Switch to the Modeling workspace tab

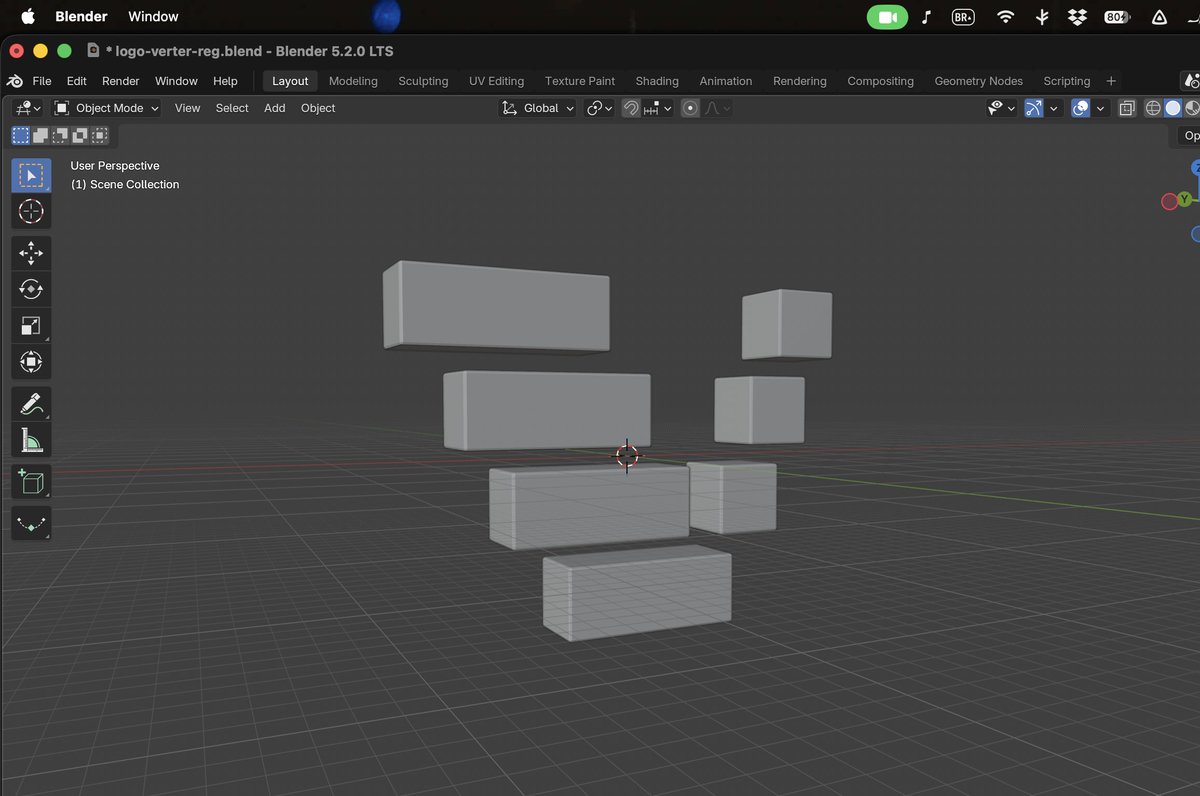coord(353,81)
